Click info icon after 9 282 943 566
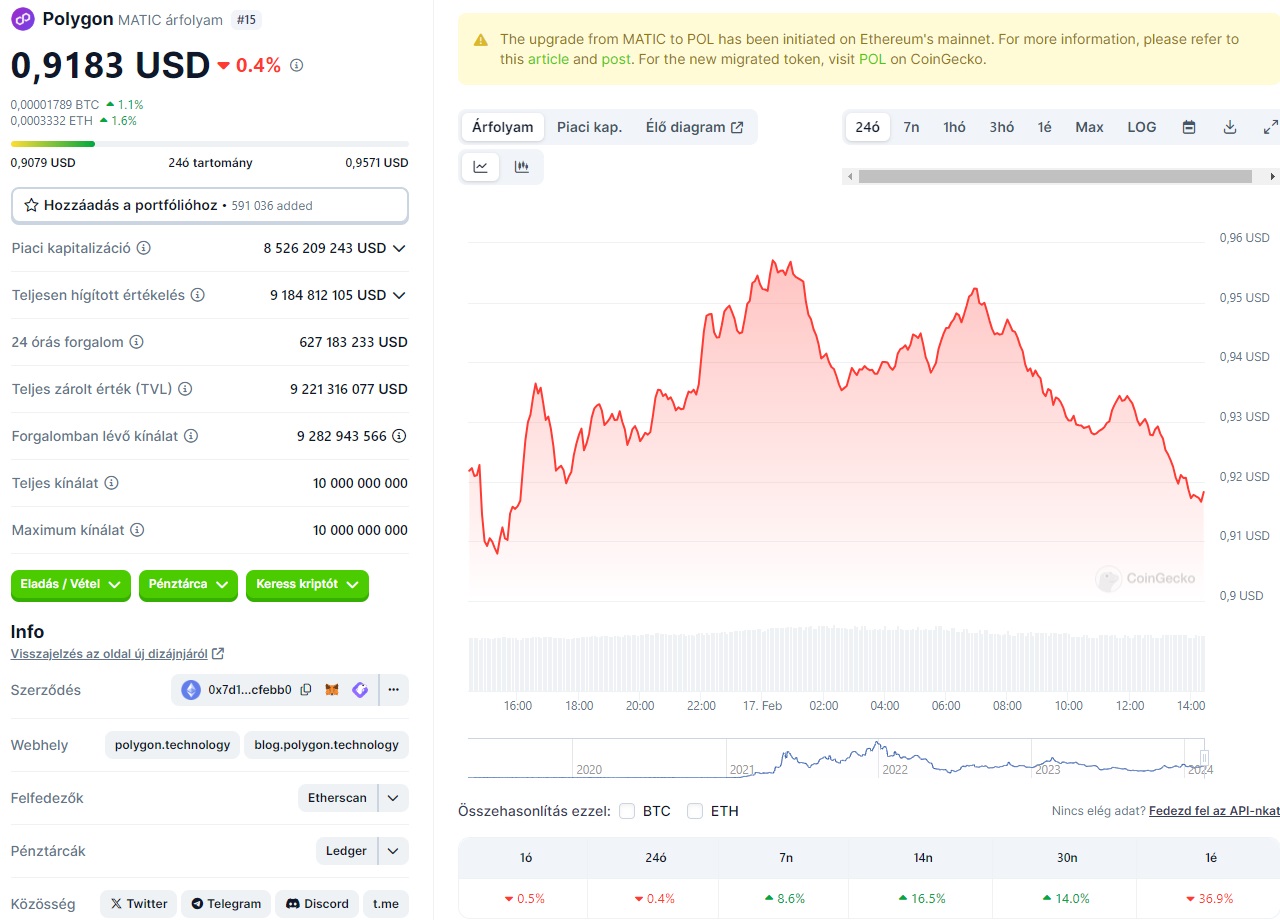Image resolution: width=1280 pixels, height=920 pixels. (399, 436)
